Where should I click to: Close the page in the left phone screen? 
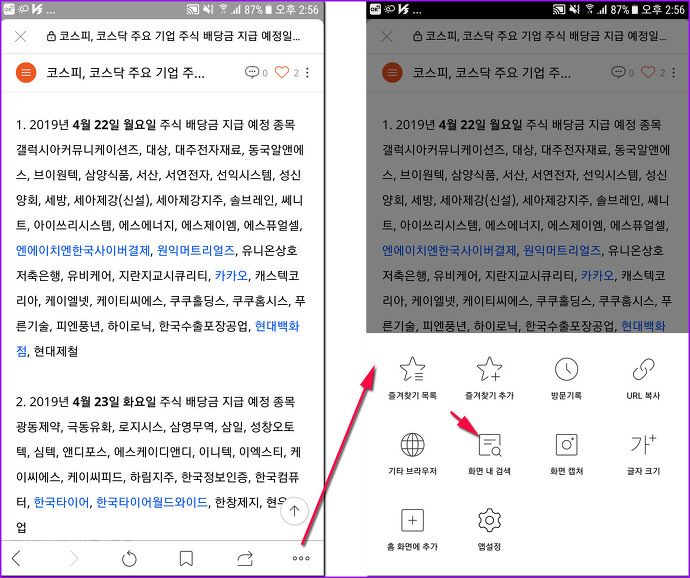click(21, 37)
